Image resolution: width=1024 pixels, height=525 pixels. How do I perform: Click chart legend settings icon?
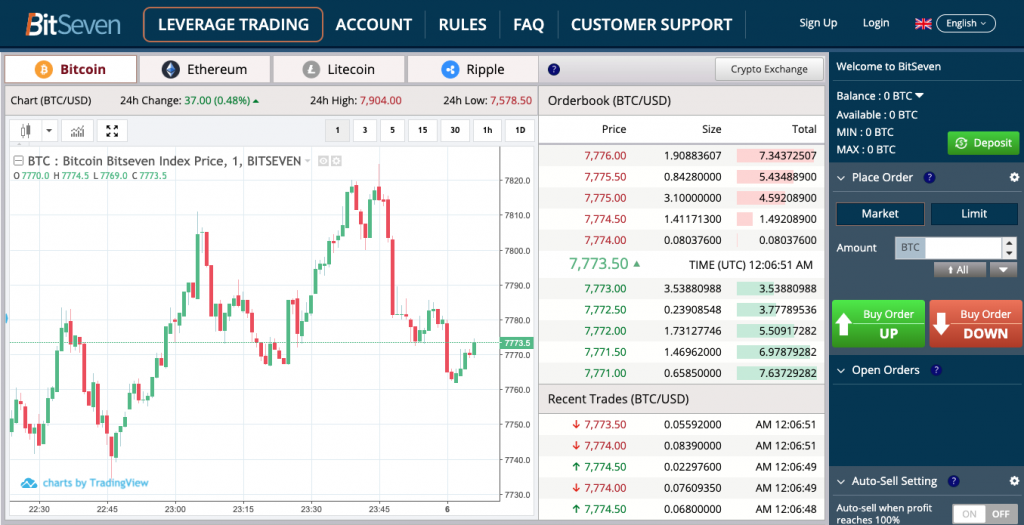tap(336, 161)
